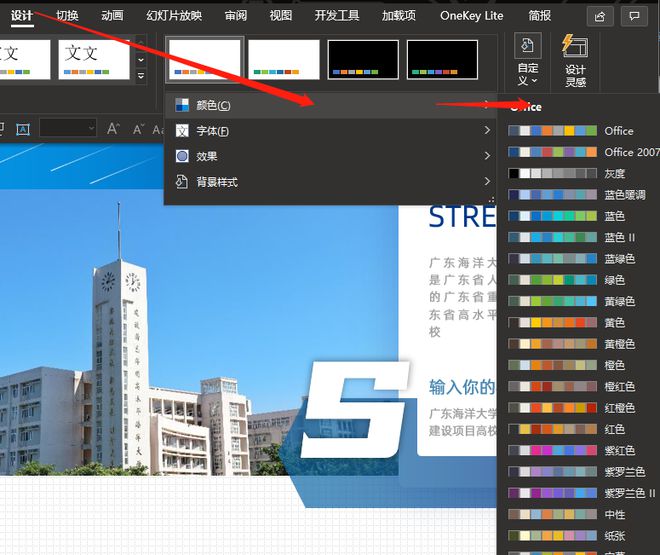The width and height of the screenshot is (660, 555).
Task: Open the 效果 submenu
Action: point(330,156)
